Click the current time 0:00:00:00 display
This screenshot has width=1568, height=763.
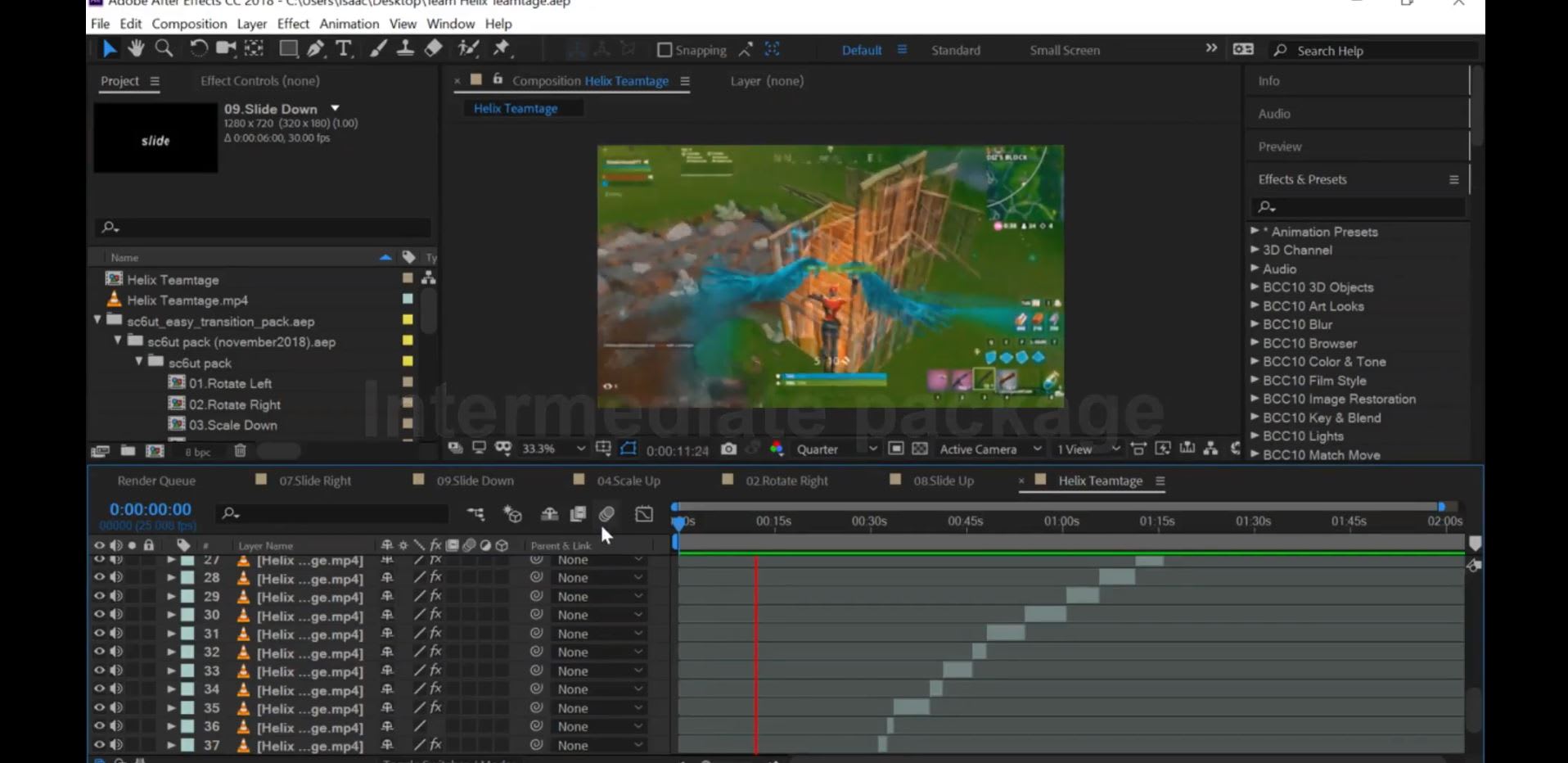[x=151, y=509]
